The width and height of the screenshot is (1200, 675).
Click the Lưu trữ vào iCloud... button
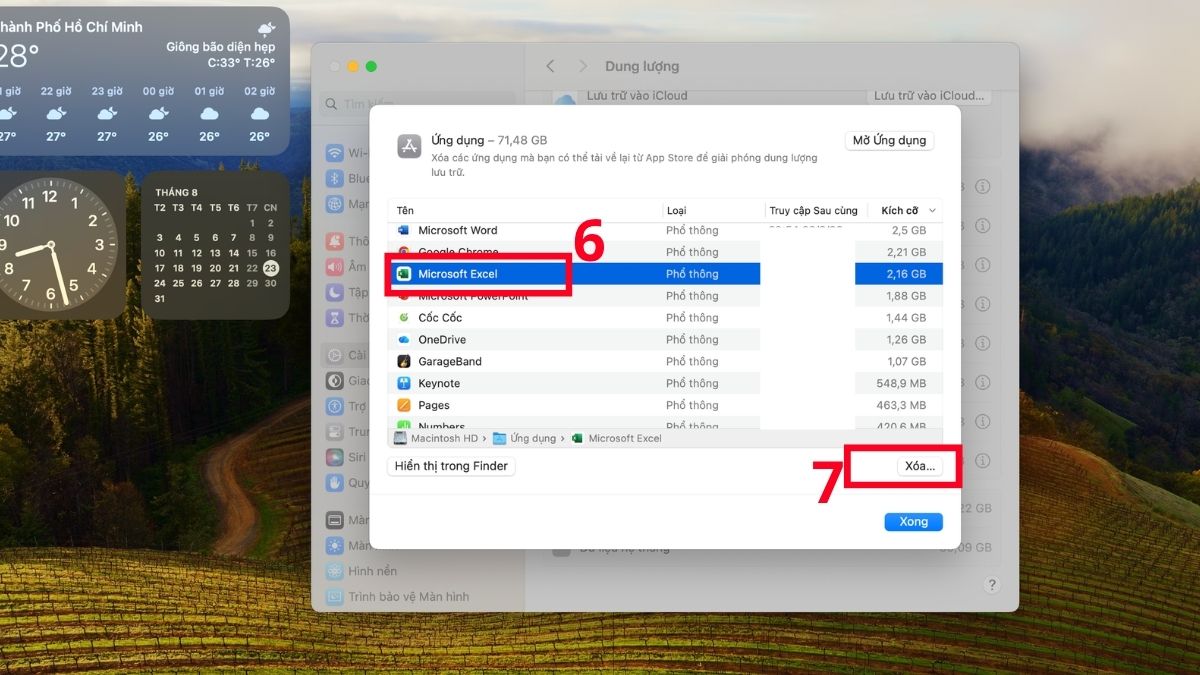point(927,96)
